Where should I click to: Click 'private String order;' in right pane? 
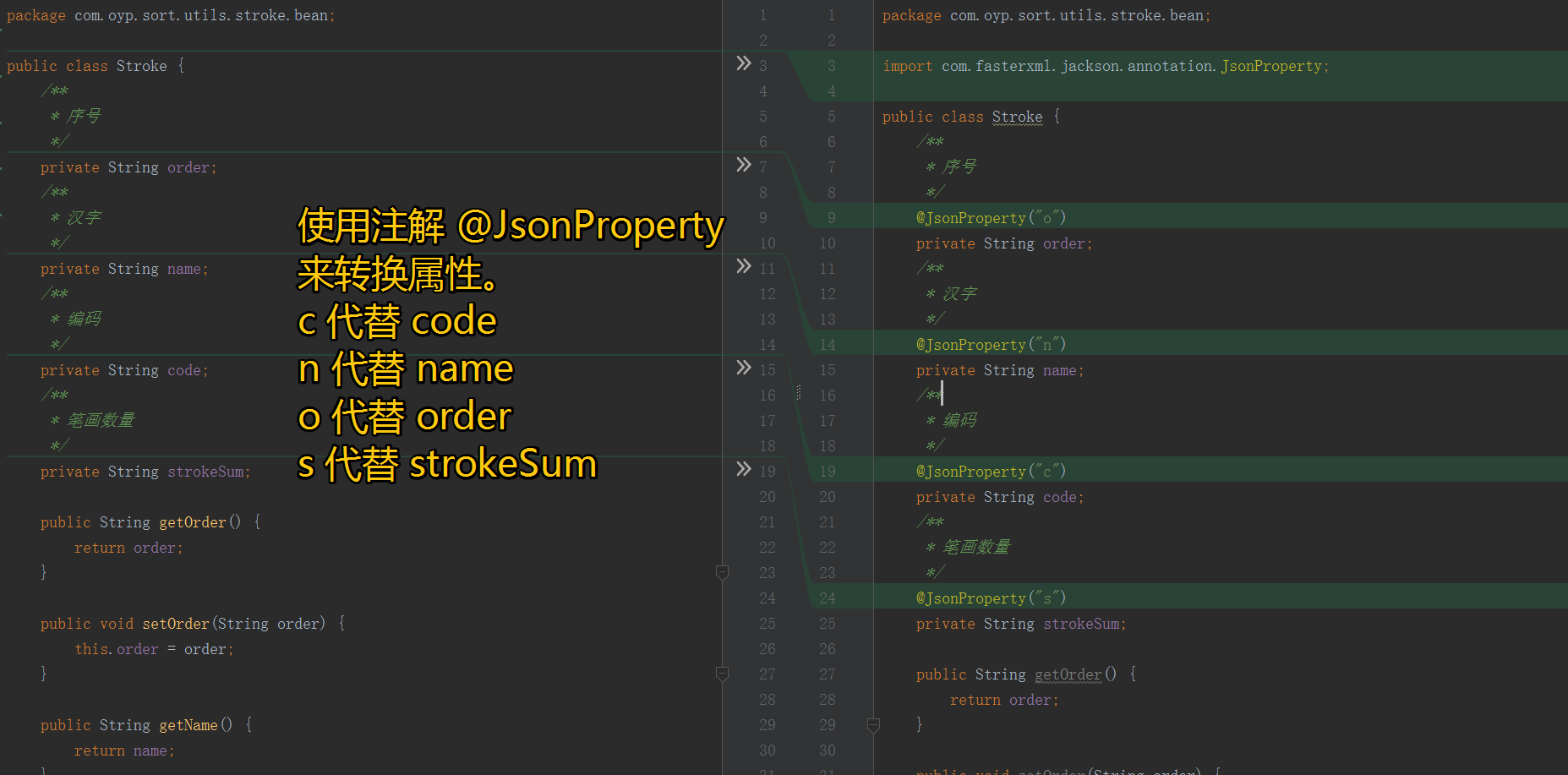point(1004,243)
